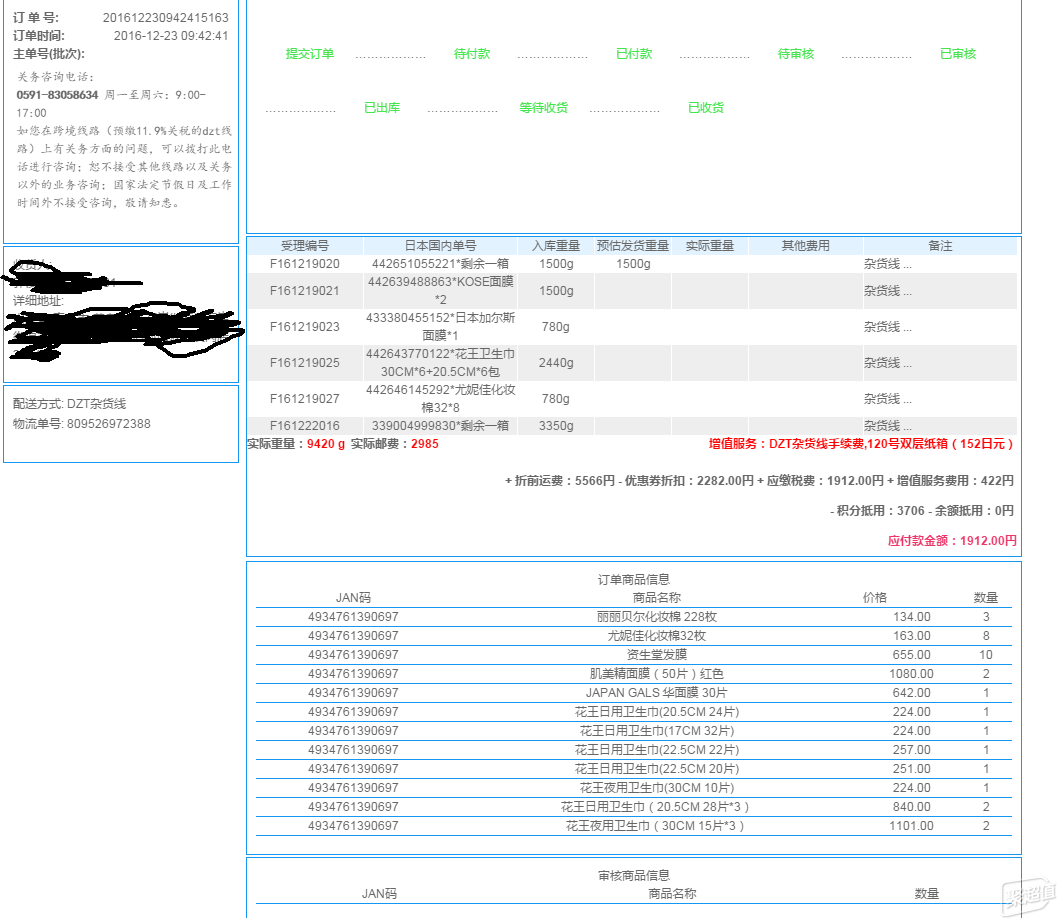Select the 待审核 progress step
The image size is (1057, 918).
tap(796, 54)
